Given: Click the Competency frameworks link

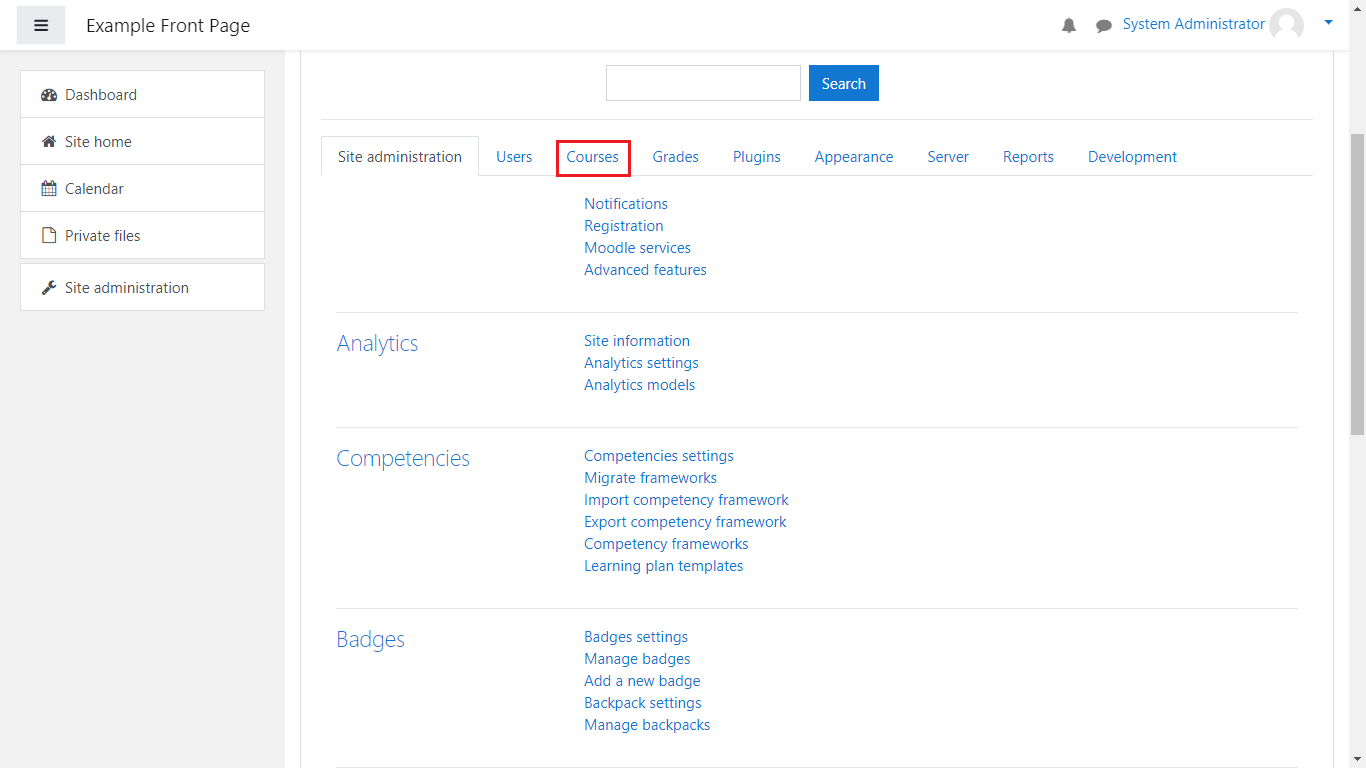Looking at the screenshot, I should (666, 544).
